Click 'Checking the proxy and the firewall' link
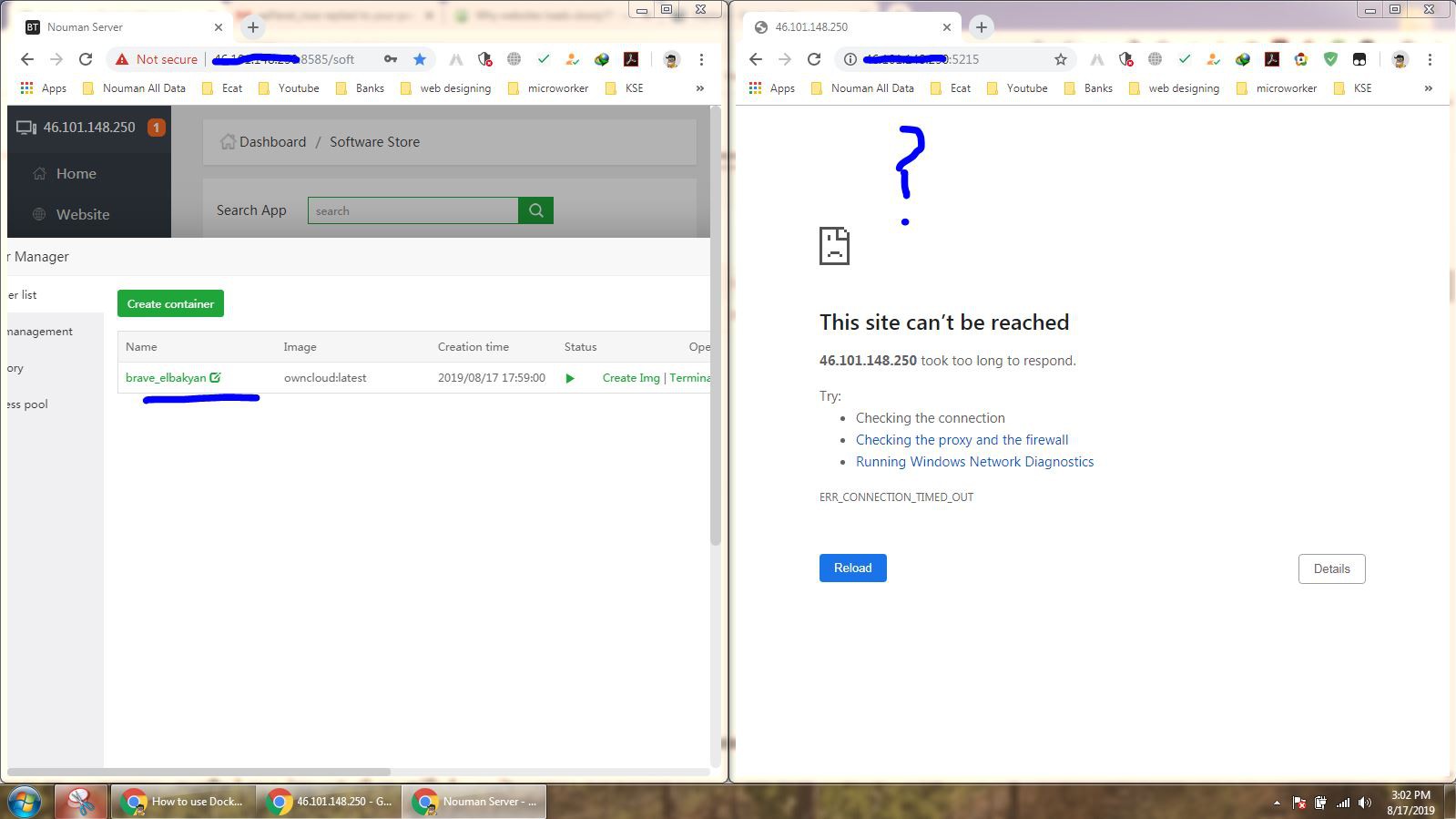 coord(962,440)
